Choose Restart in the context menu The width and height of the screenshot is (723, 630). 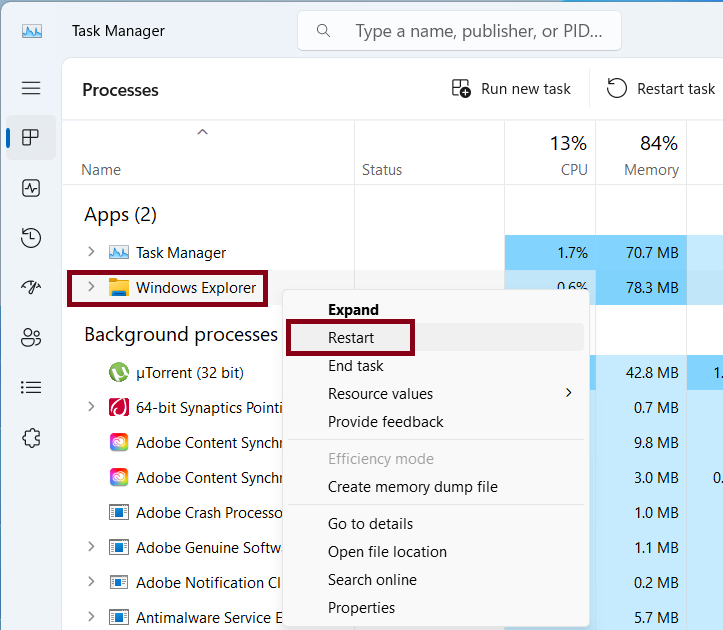350,338
